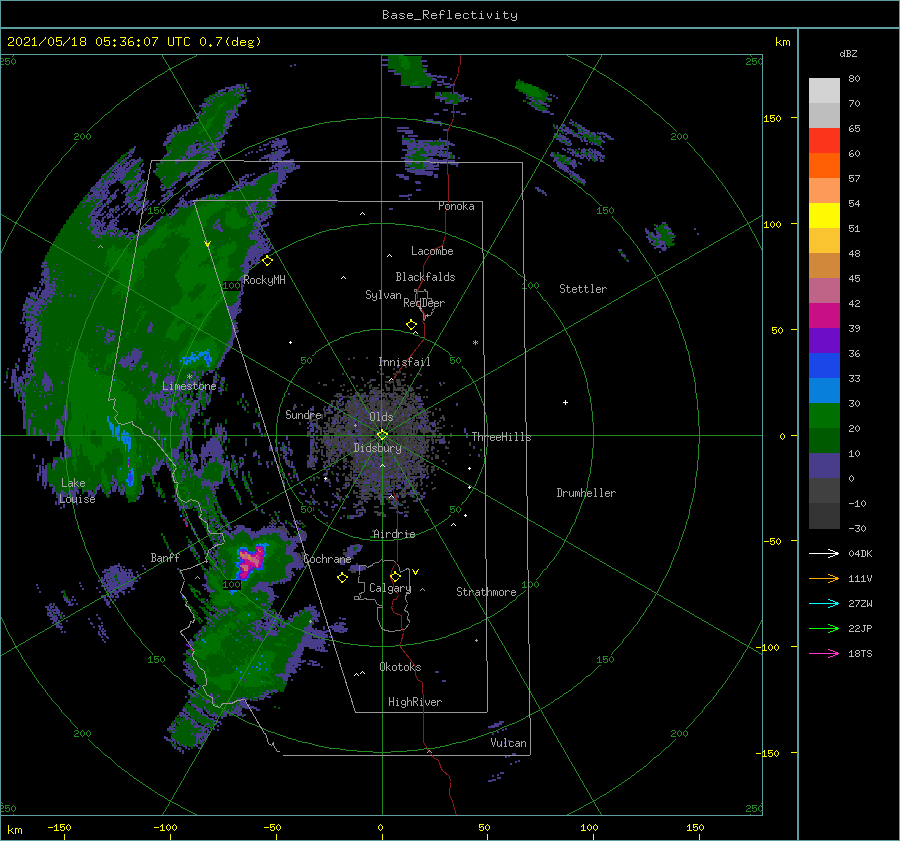Click the Cochrane label
This screenshot has width=900, height=841.
327,559
